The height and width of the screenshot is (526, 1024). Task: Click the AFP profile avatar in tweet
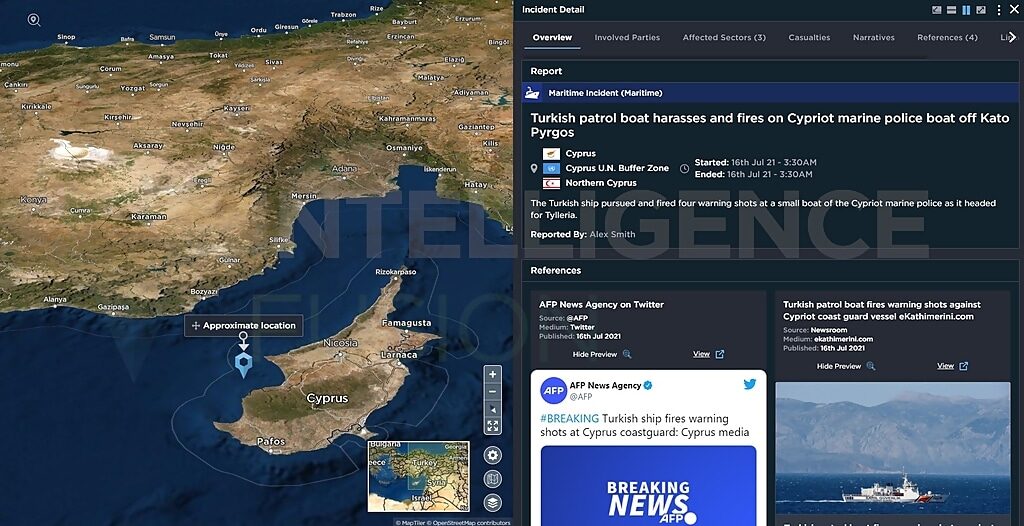[x=553, y=390]
